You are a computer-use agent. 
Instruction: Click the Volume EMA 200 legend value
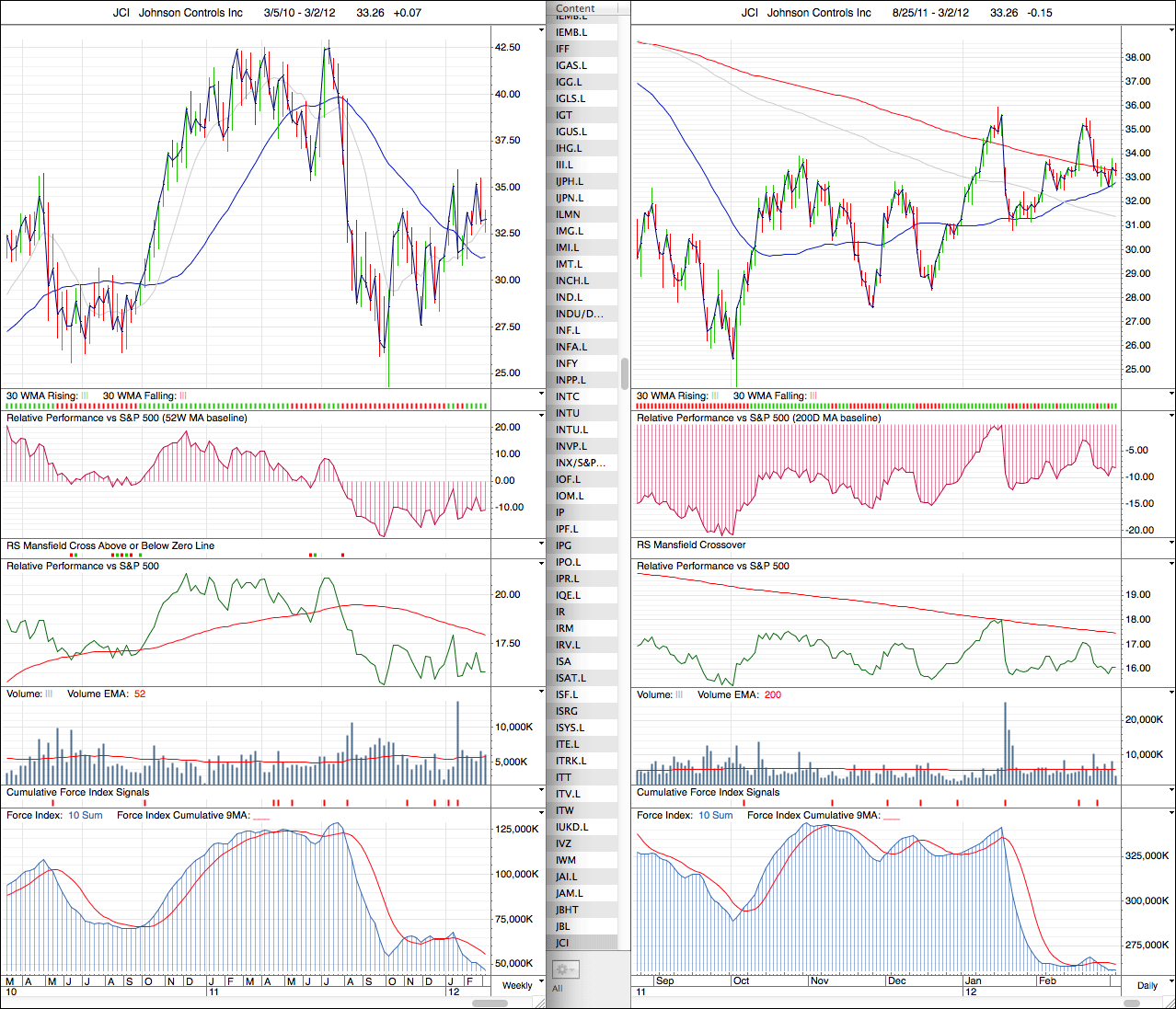click(x=772, y=694)
